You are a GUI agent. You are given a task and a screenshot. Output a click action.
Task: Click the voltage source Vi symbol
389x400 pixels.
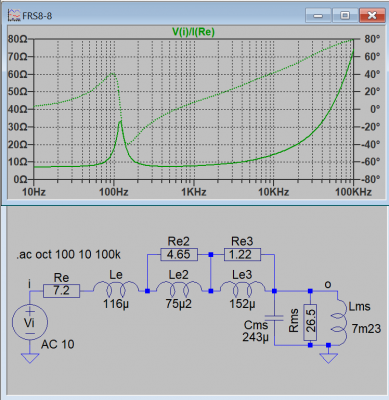pyautogui.click(x=30, y=322)
